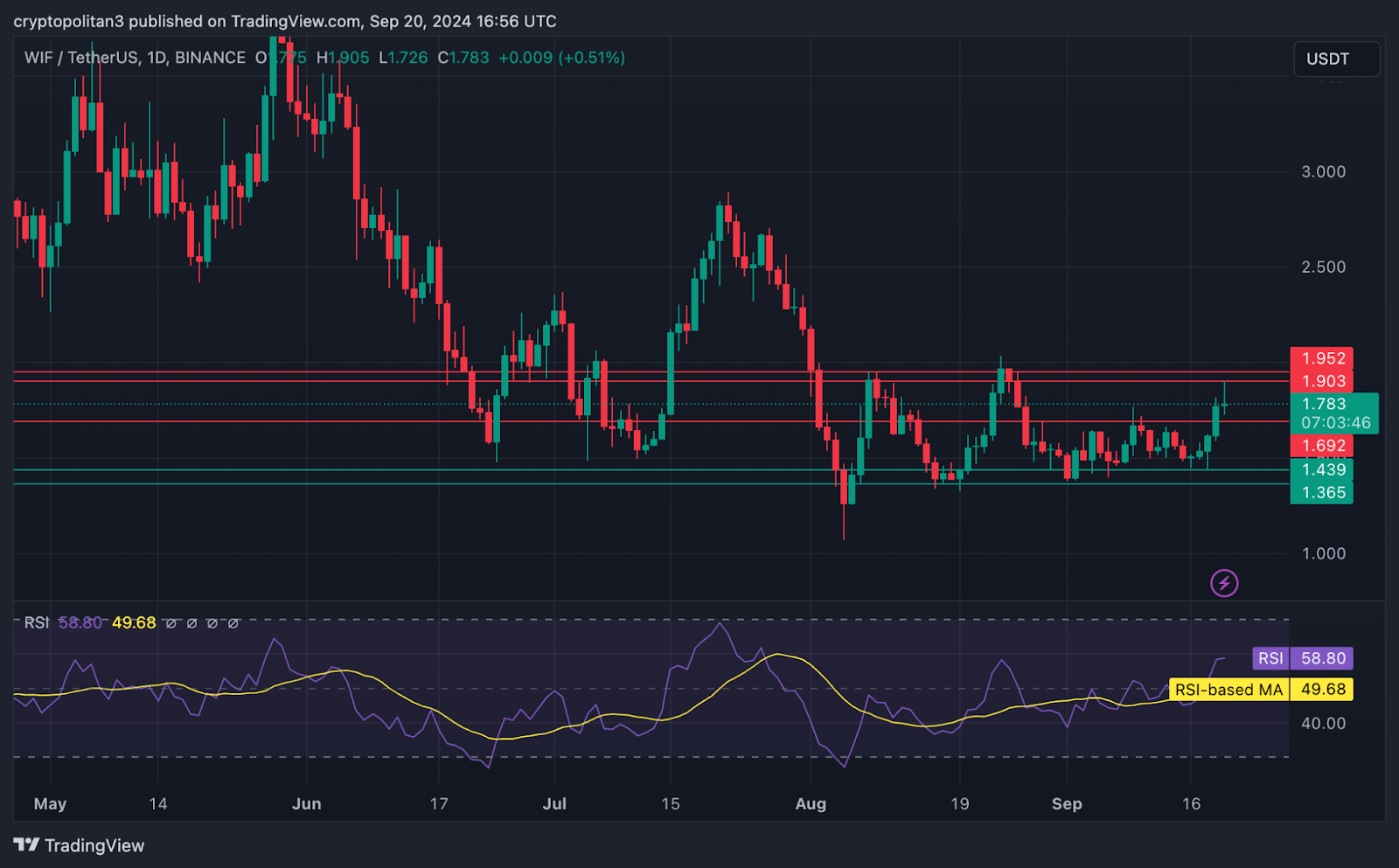Click the May date label
Viewport: 1399px width, 868px height.
[x=50, y=803]
